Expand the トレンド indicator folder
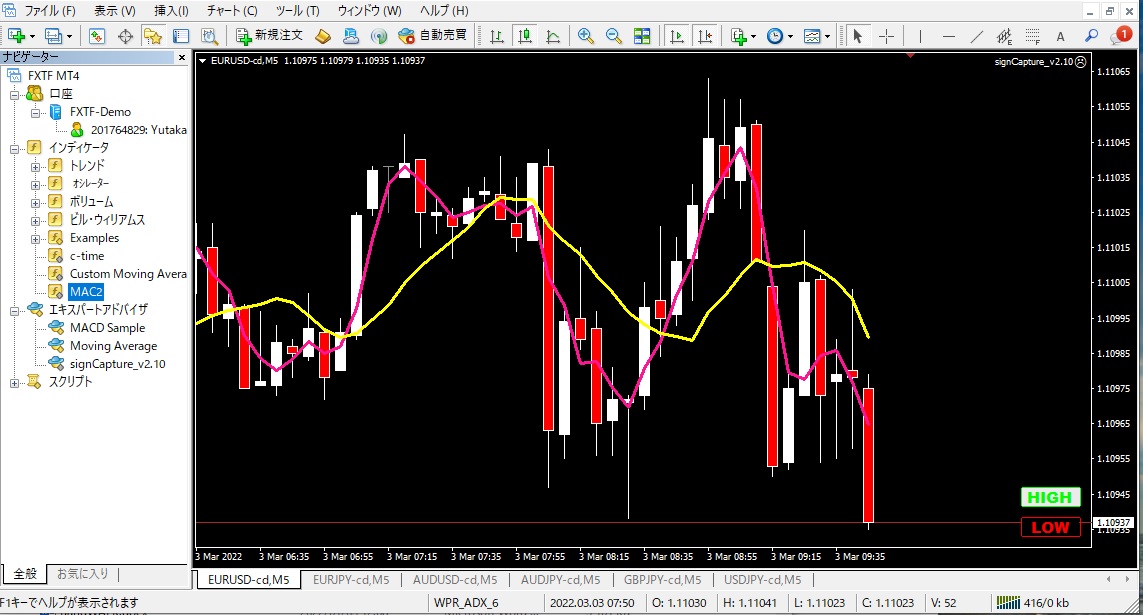Viewport: 1143px width, 615px height. [36, 166]
